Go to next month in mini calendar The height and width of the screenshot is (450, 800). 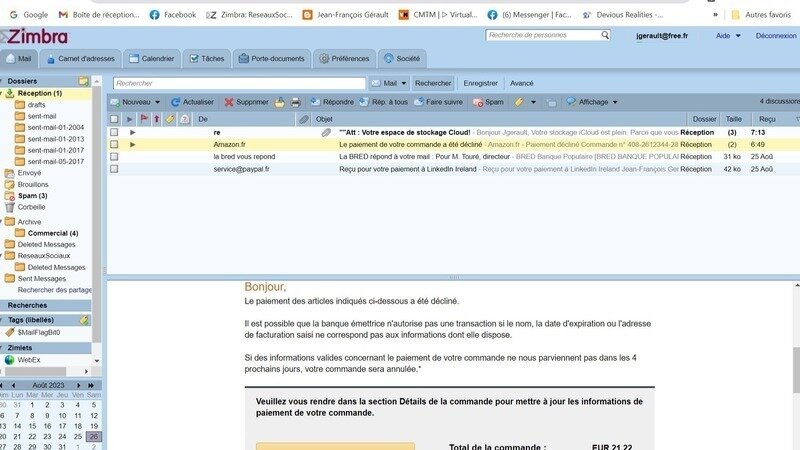(x=79, y=385)
